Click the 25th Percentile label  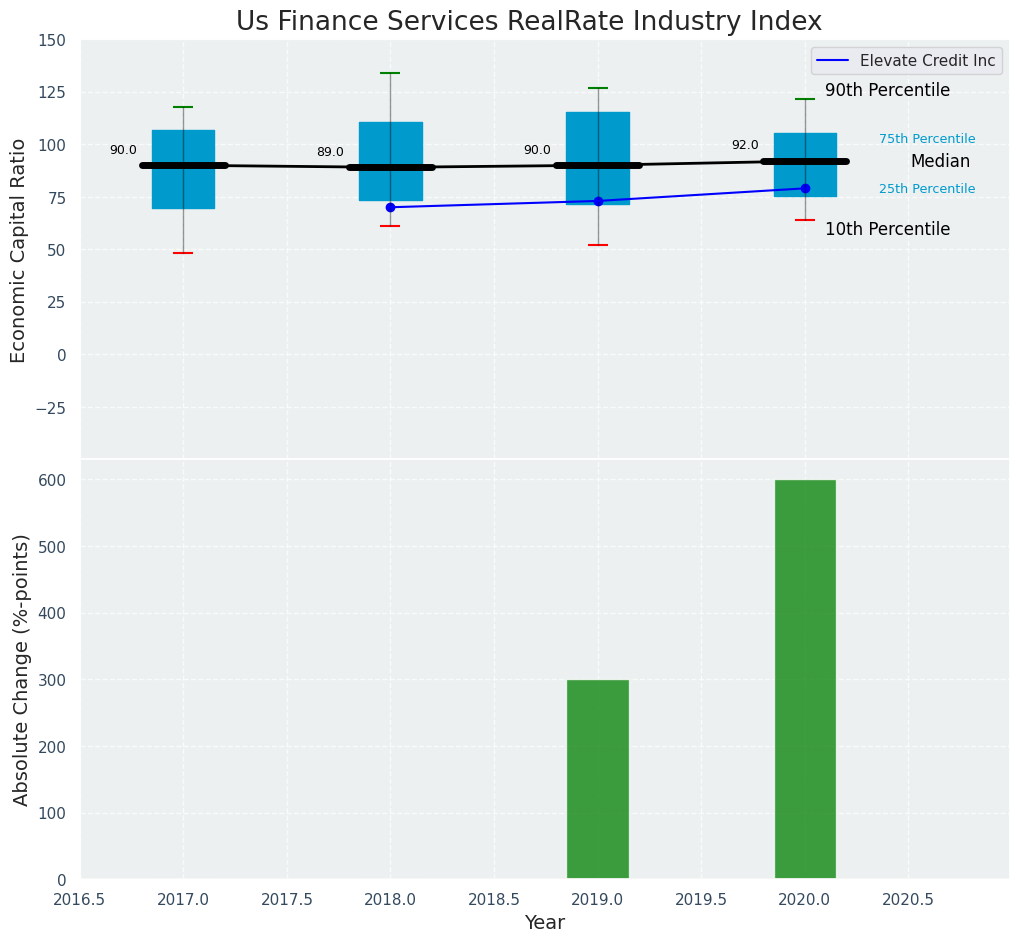(x=927, y=189)
